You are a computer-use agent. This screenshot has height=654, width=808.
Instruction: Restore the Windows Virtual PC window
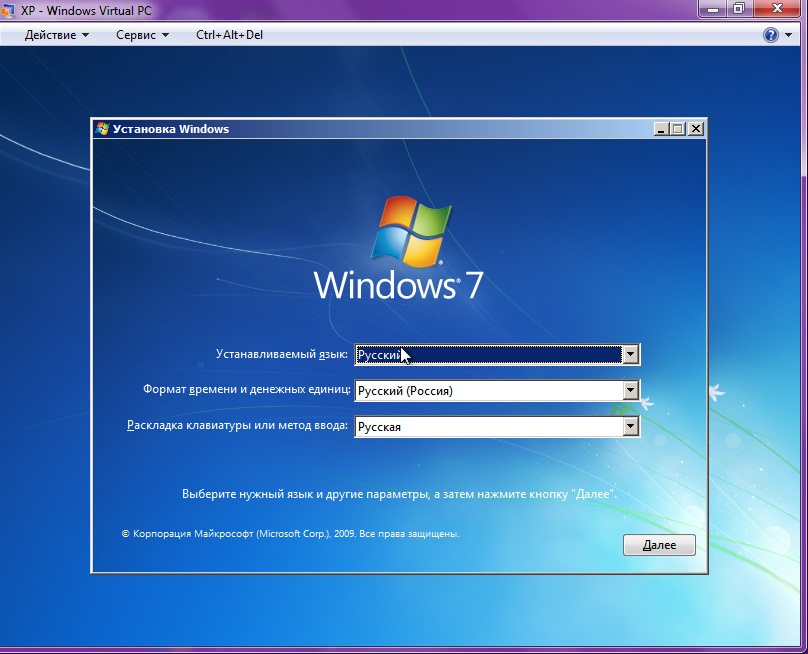[x=739, y=9]
